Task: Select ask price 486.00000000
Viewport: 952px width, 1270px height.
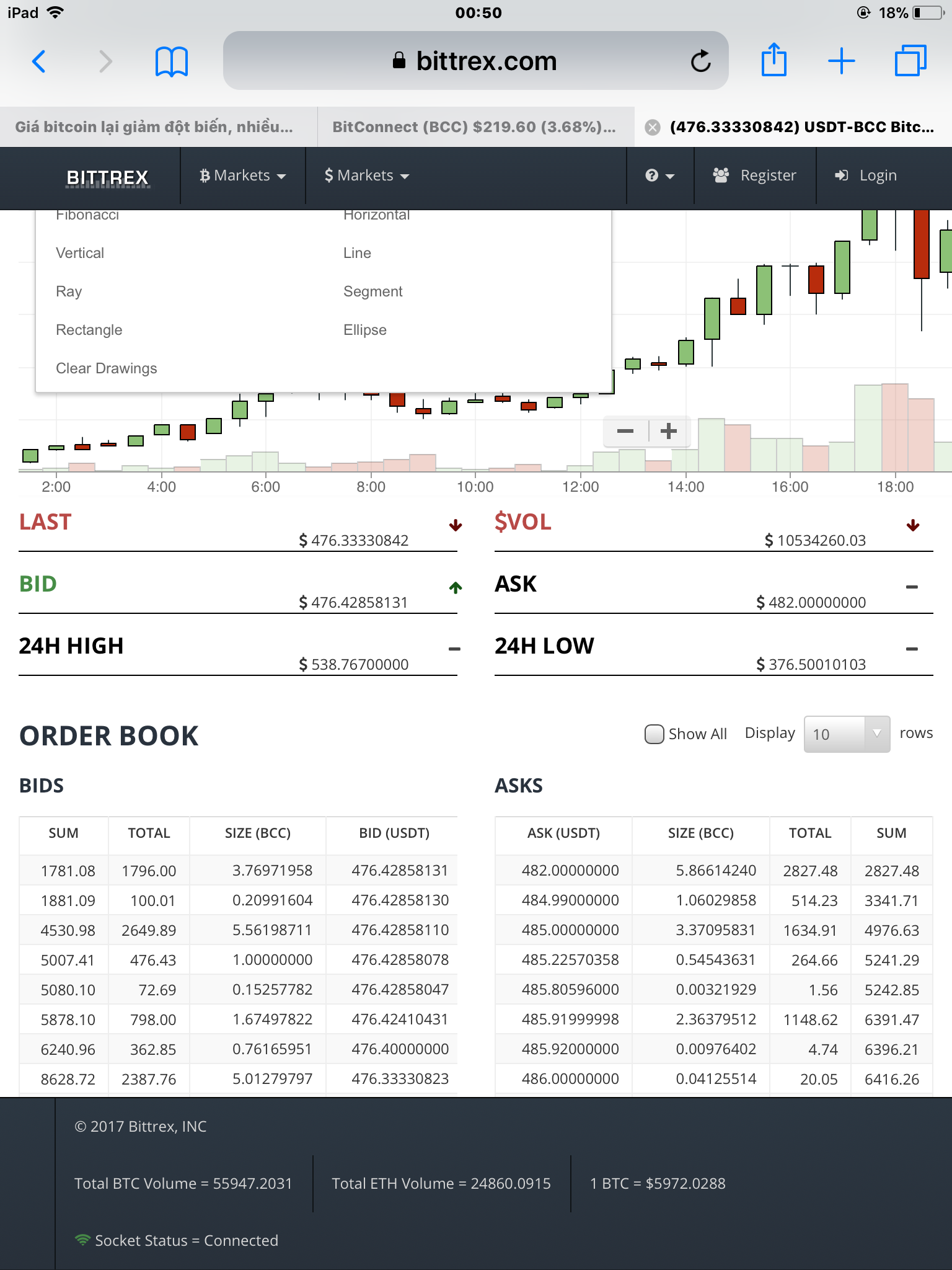Action: pyautogui.click(x=570, y=1079)
